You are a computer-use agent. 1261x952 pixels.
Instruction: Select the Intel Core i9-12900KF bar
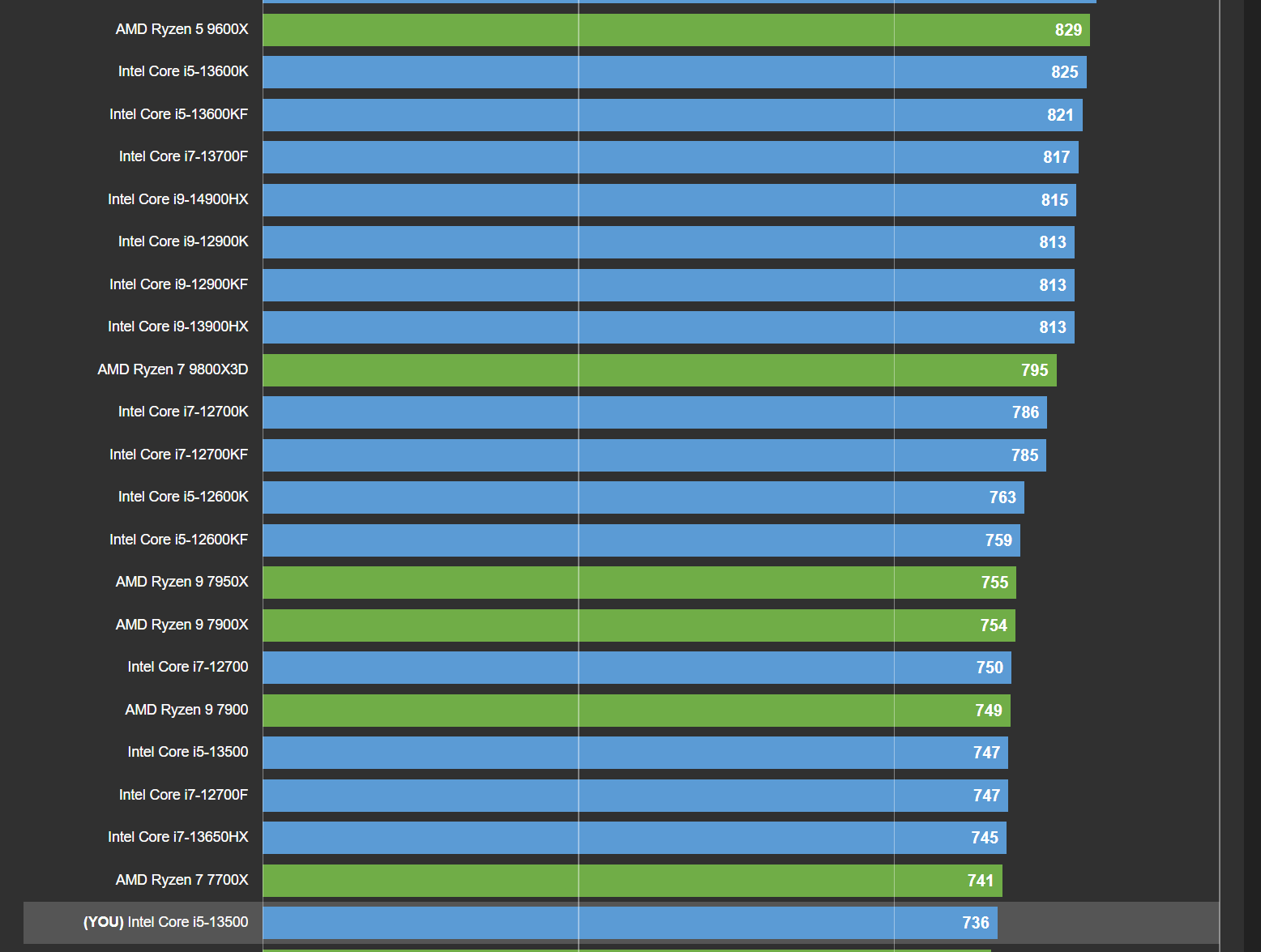pyautogui.click(x=669, y=285)
